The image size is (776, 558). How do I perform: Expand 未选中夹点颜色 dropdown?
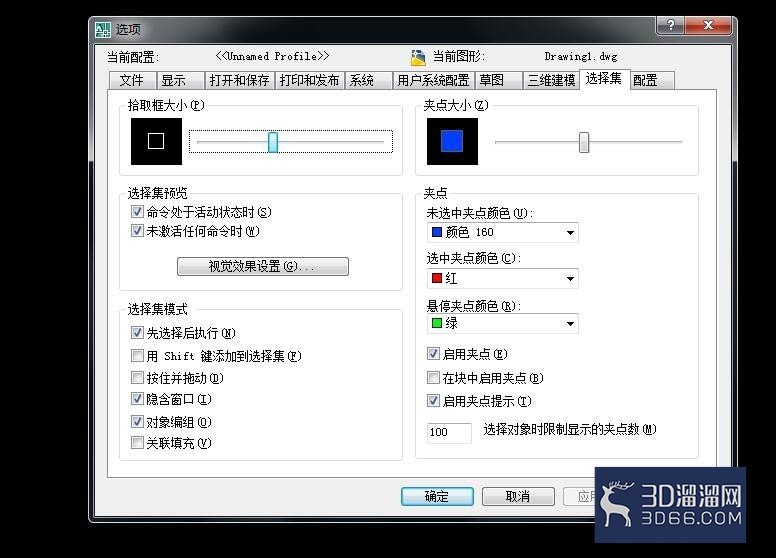click(x=570, y=232)
